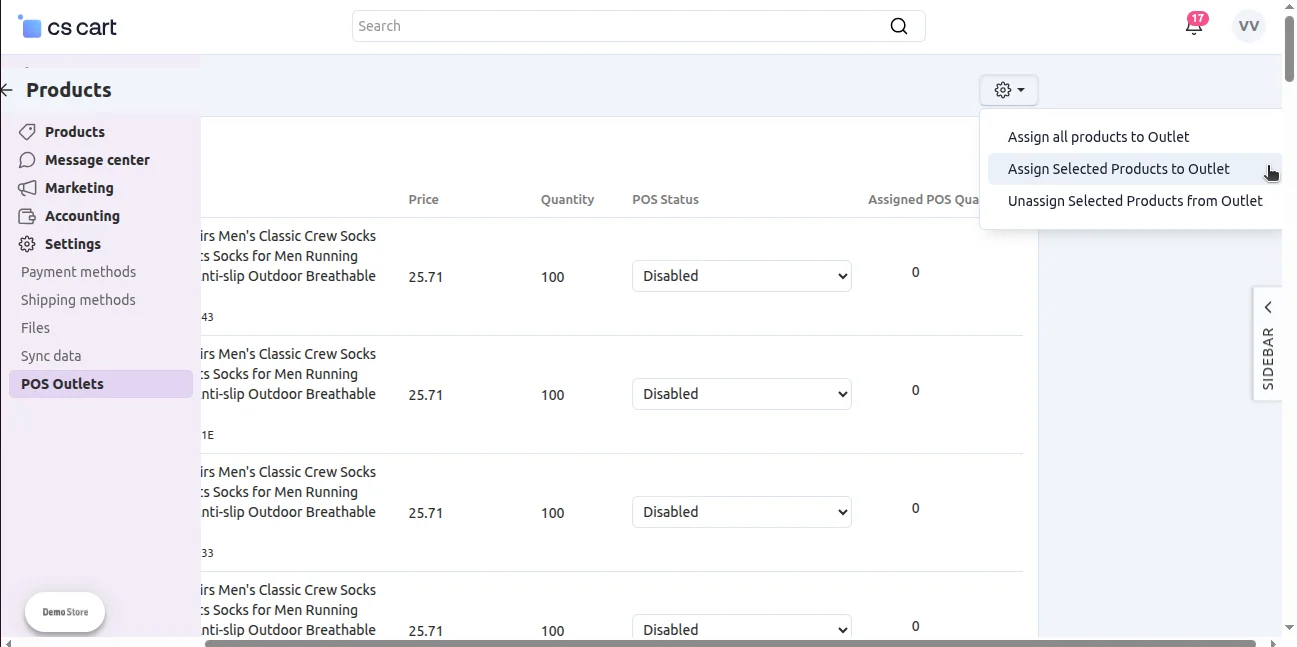Click the Accounting wallet icon
The height and width of the screenshot is (647, 1297).
click(x=27, y=216)
